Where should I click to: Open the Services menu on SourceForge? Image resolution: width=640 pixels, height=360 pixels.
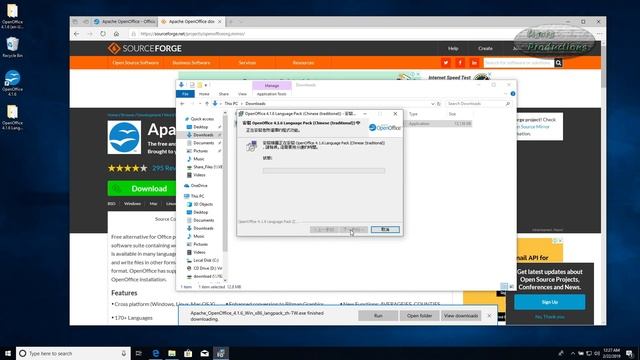coord(247,63)
